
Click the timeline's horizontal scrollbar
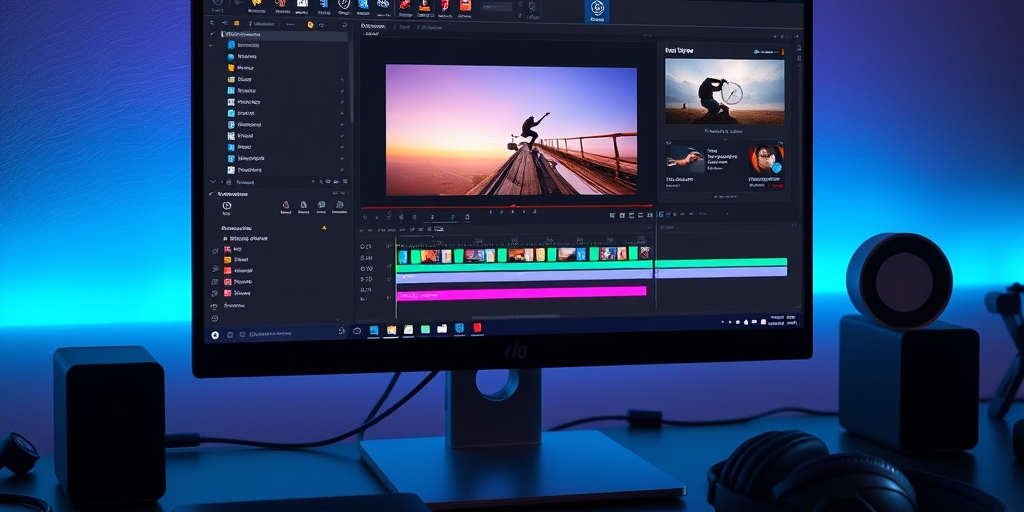[x=516, y=316]
